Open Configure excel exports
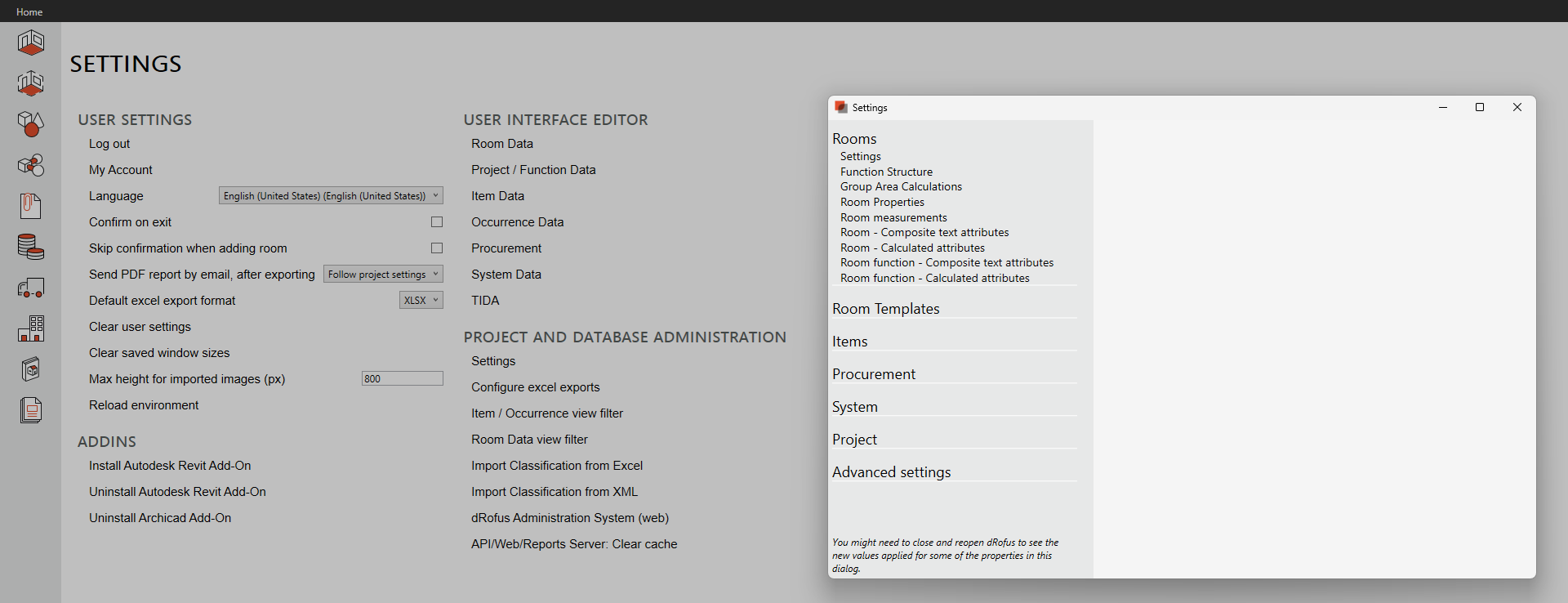The width and height of the screenshot is (1568, 603). coord(535,387)
